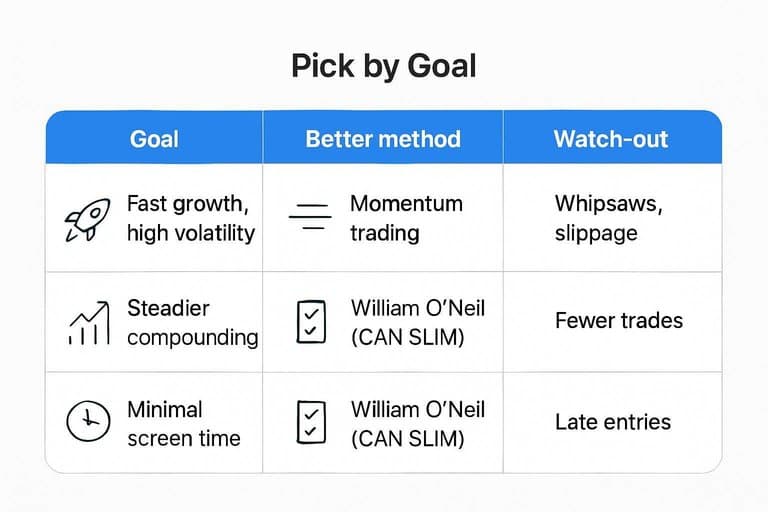The image size is (768, 512).
Task: Click the 'Steadier compounding' goal text
Action: coord(192,322)
